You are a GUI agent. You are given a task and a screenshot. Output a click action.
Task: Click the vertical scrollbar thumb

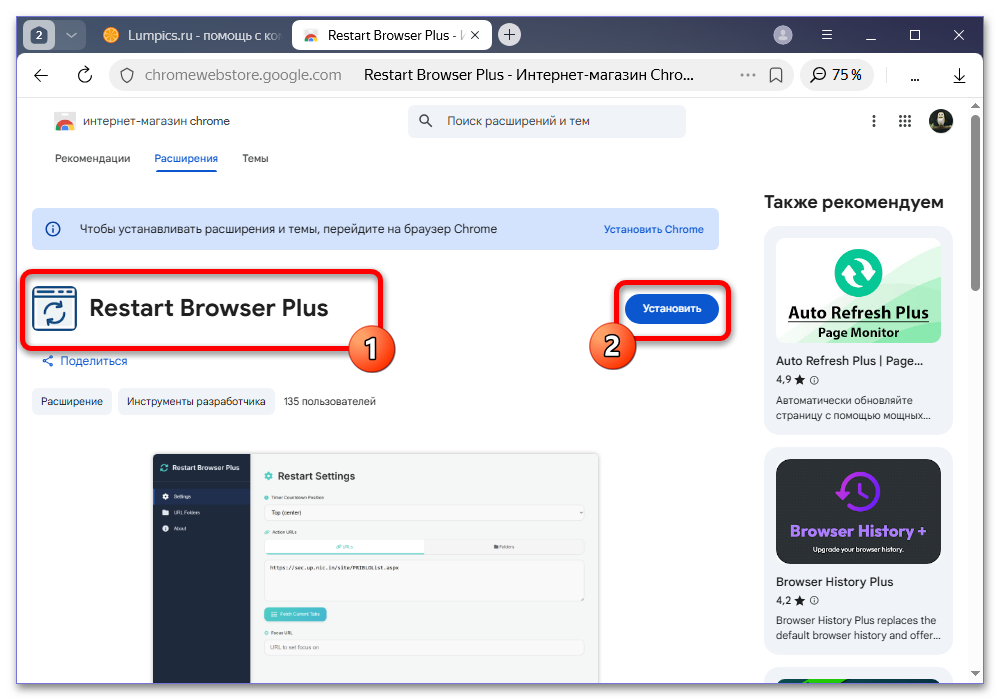tap(975, 203)
